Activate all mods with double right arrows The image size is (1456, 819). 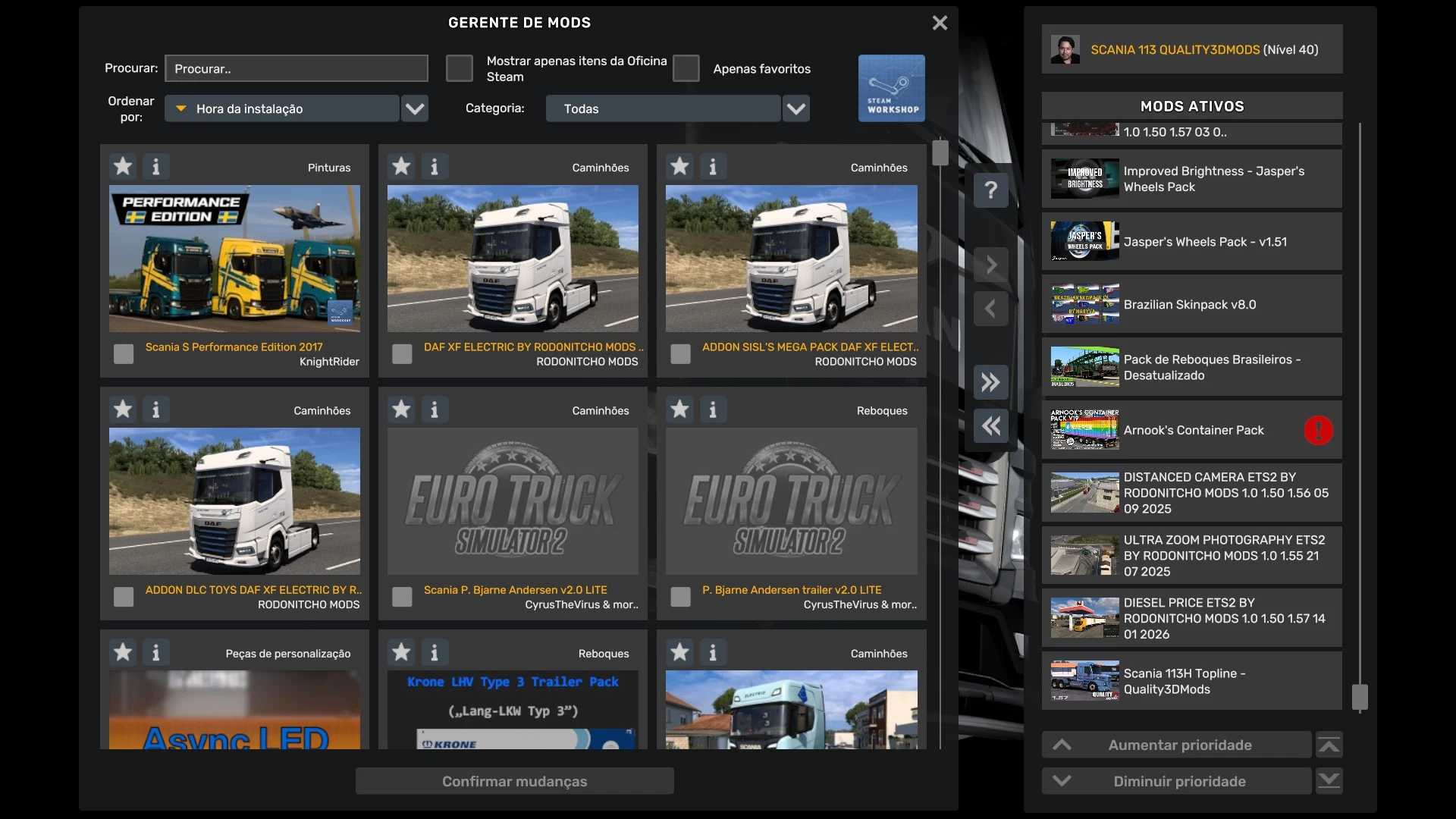(990, 382)
